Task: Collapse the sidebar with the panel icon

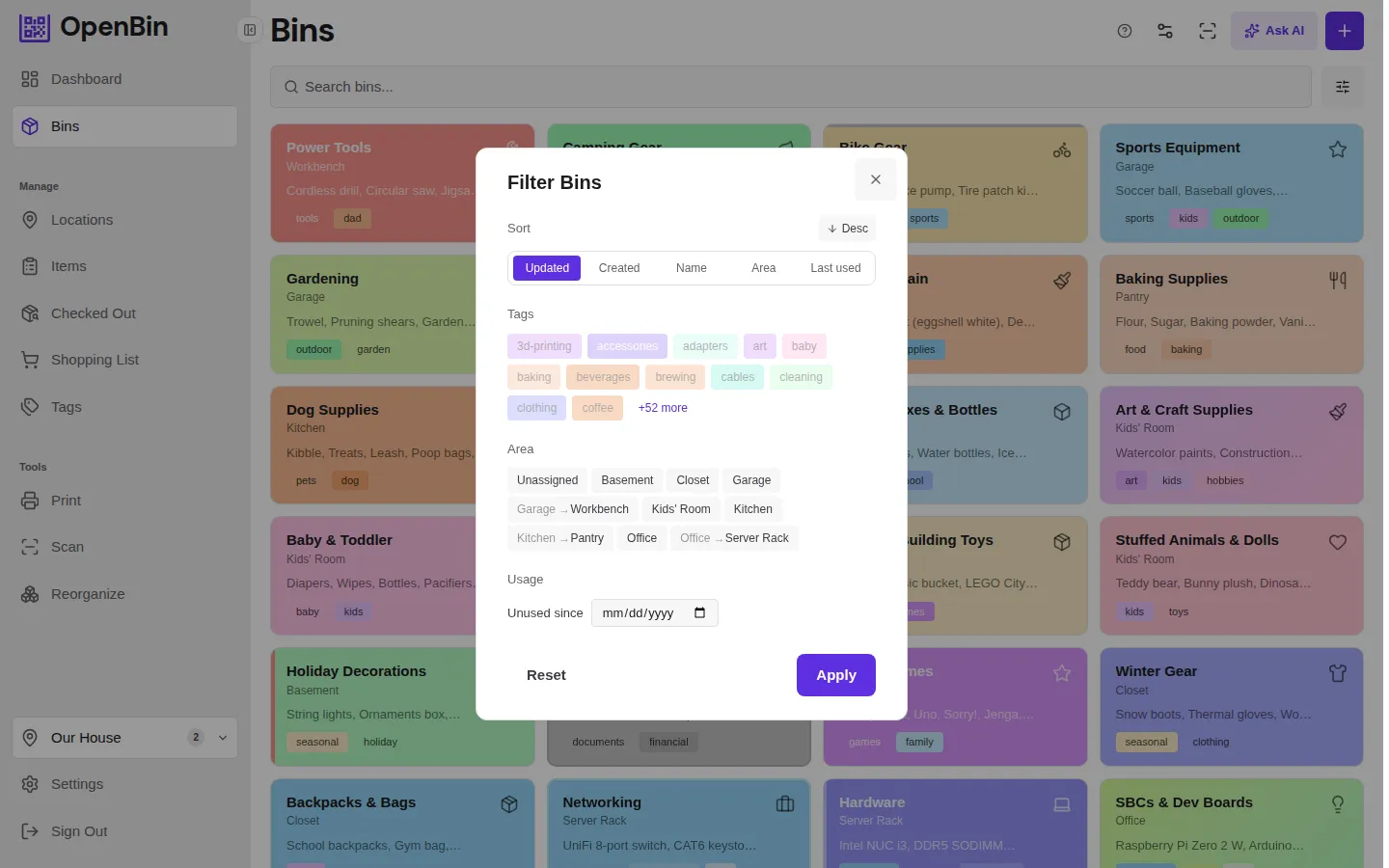Action: (x=250, y=30)
